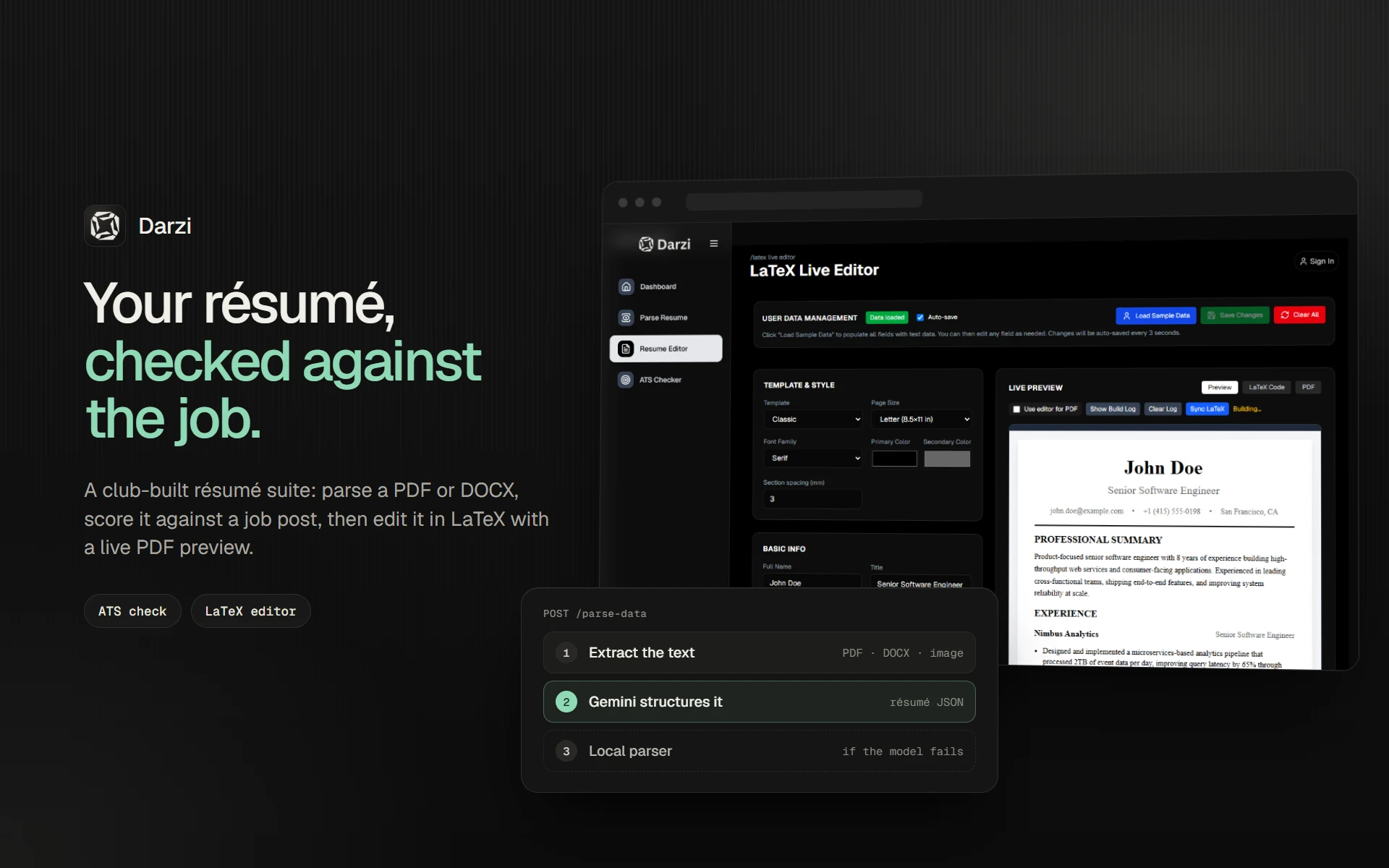Open the Page Size dropdown
This screenshot has height=868, width=1389.
[921, 420]
